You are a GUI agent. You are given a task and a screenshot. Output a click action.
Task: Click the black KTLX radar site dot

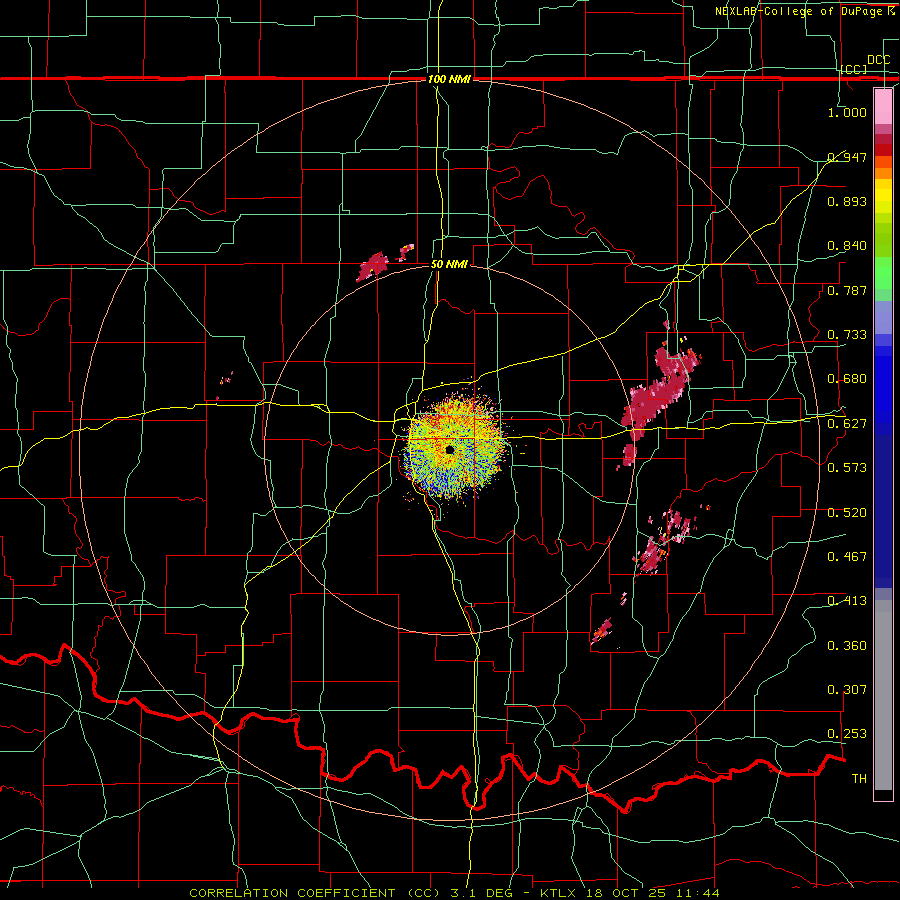(450, 450)
